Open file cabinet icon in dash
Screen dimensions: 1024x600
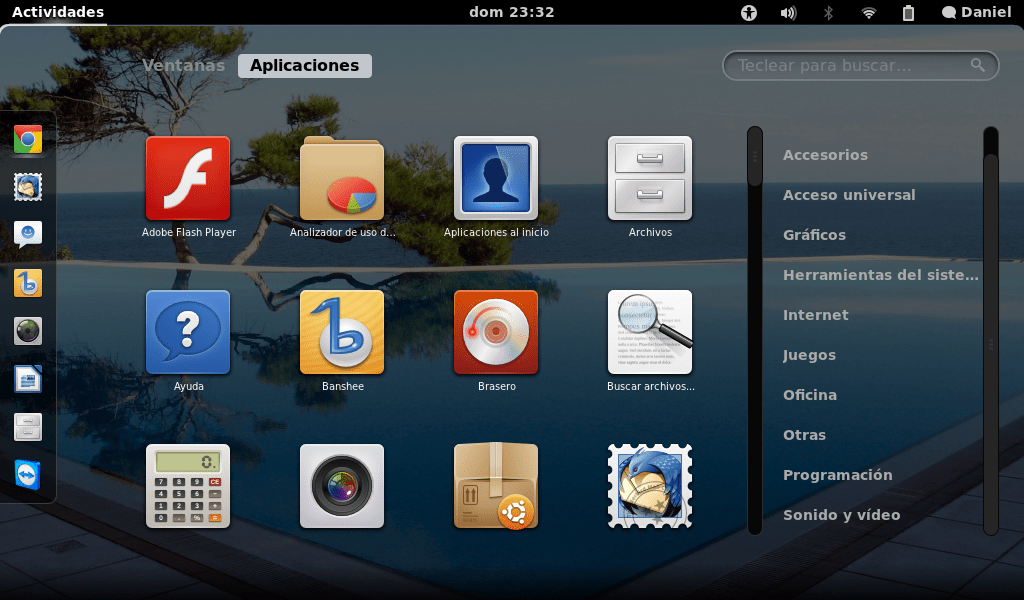coord(28,427)
